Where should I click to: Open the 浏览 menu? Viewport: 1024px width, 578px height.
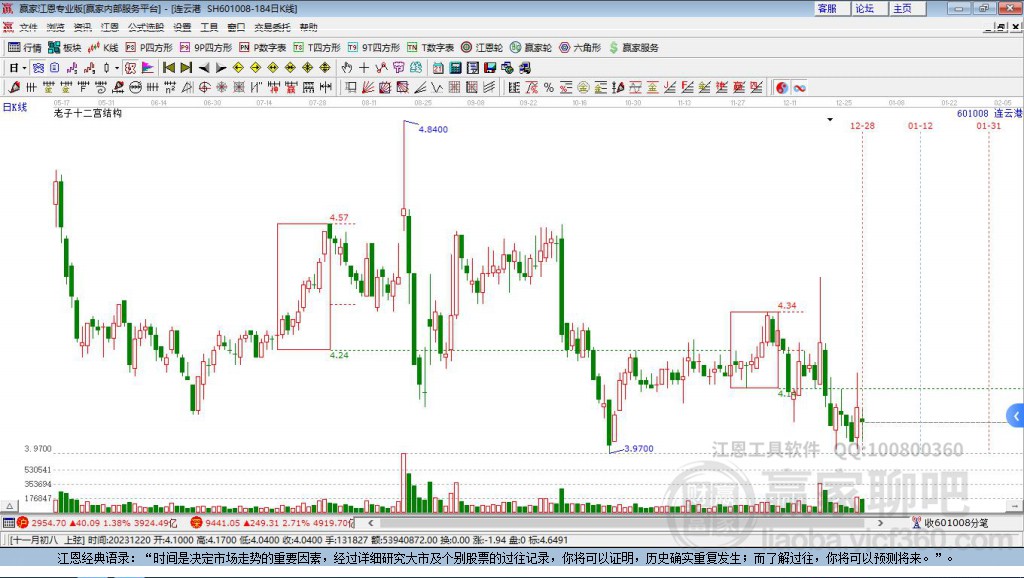click(x=56, y=27)
